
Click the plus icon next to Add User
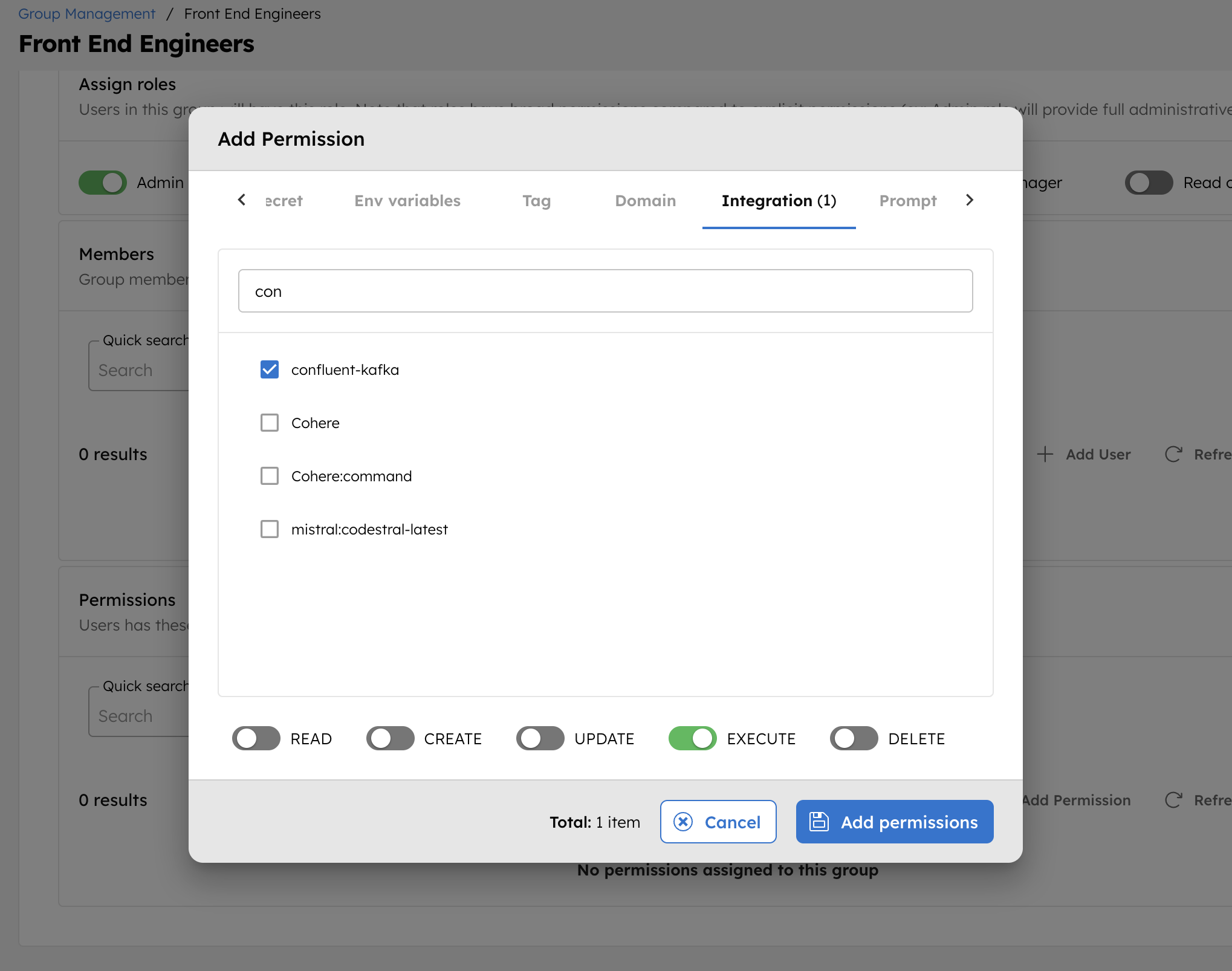1045,454
